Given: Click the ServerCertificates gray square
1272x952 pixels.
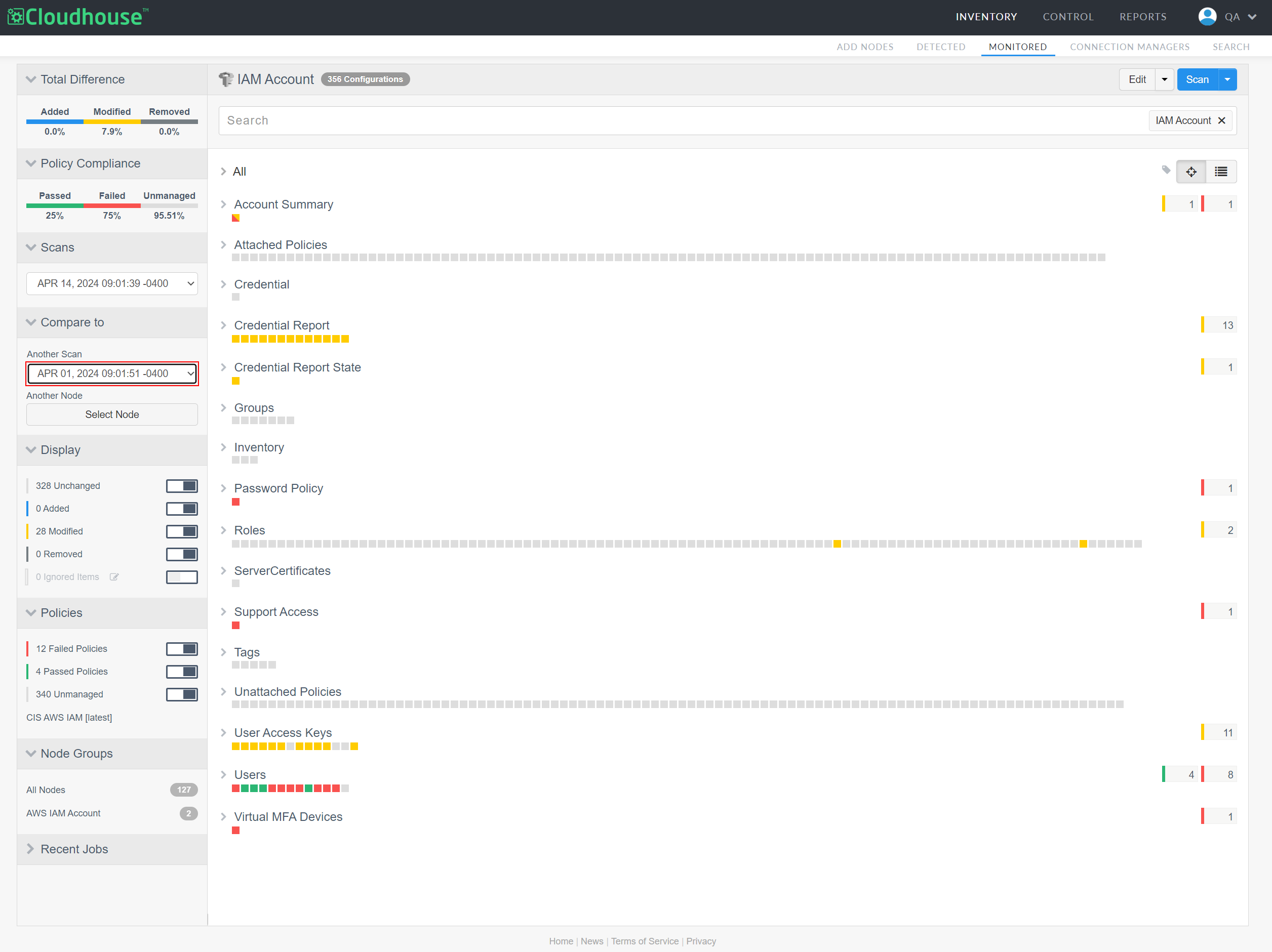Looking at the screenshot, I should coord(236,584).
